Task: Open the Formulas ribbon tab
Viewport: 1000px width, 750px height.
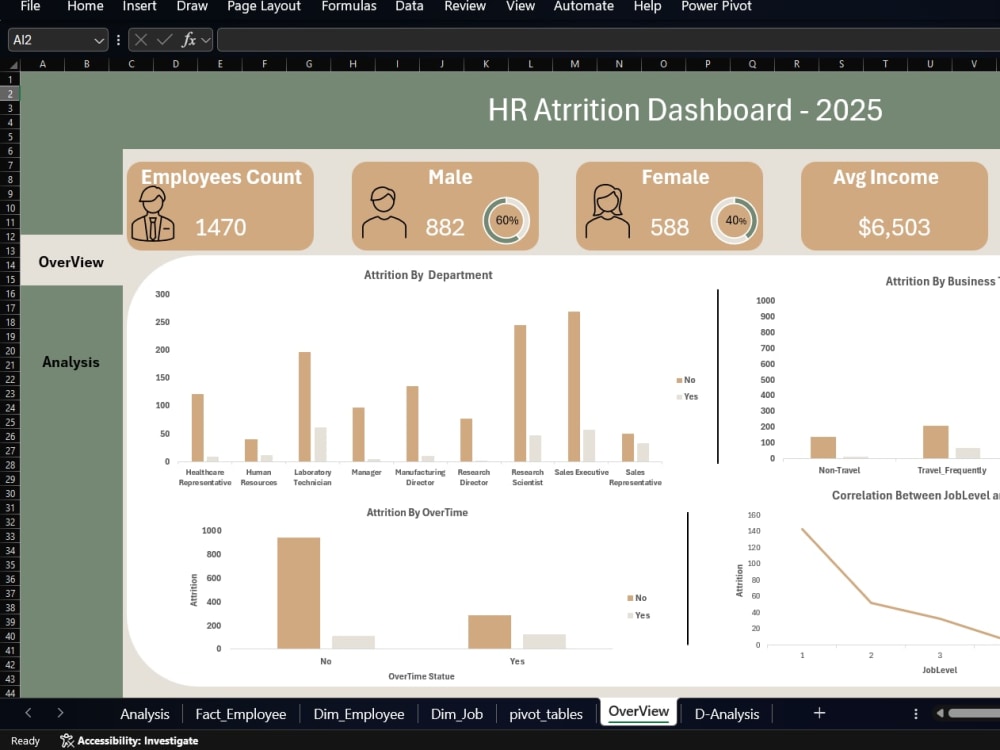Action: [x=349, y=6]
